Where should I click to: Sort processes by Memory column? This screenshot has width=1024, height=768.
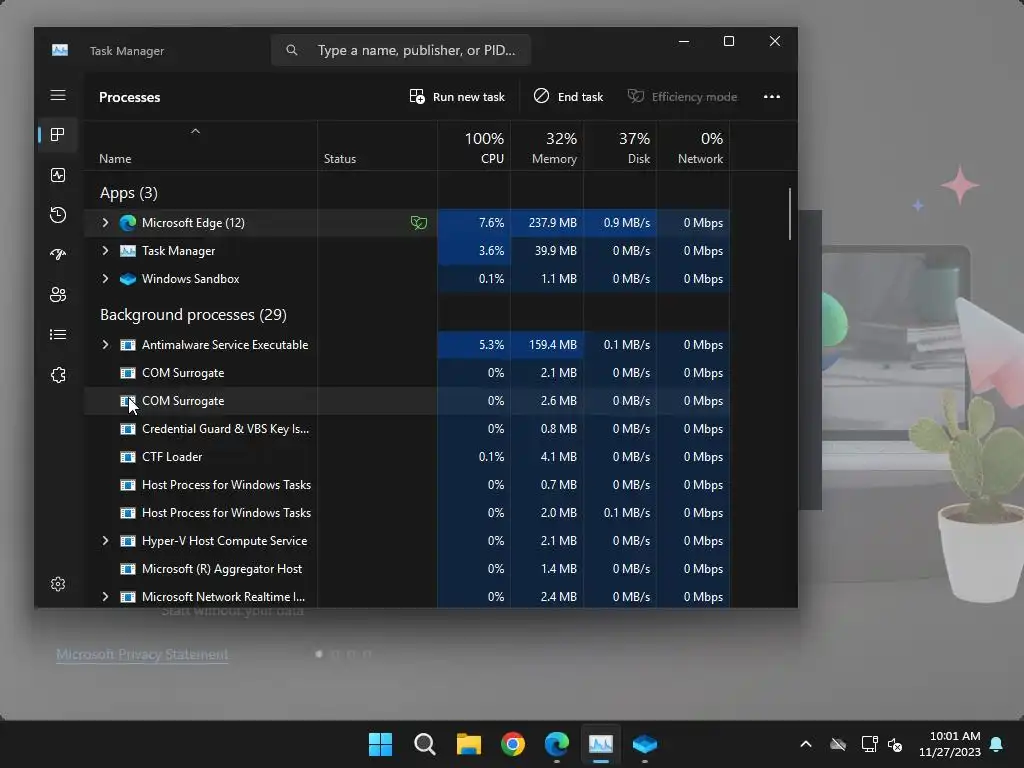click(x=547, y=146)
